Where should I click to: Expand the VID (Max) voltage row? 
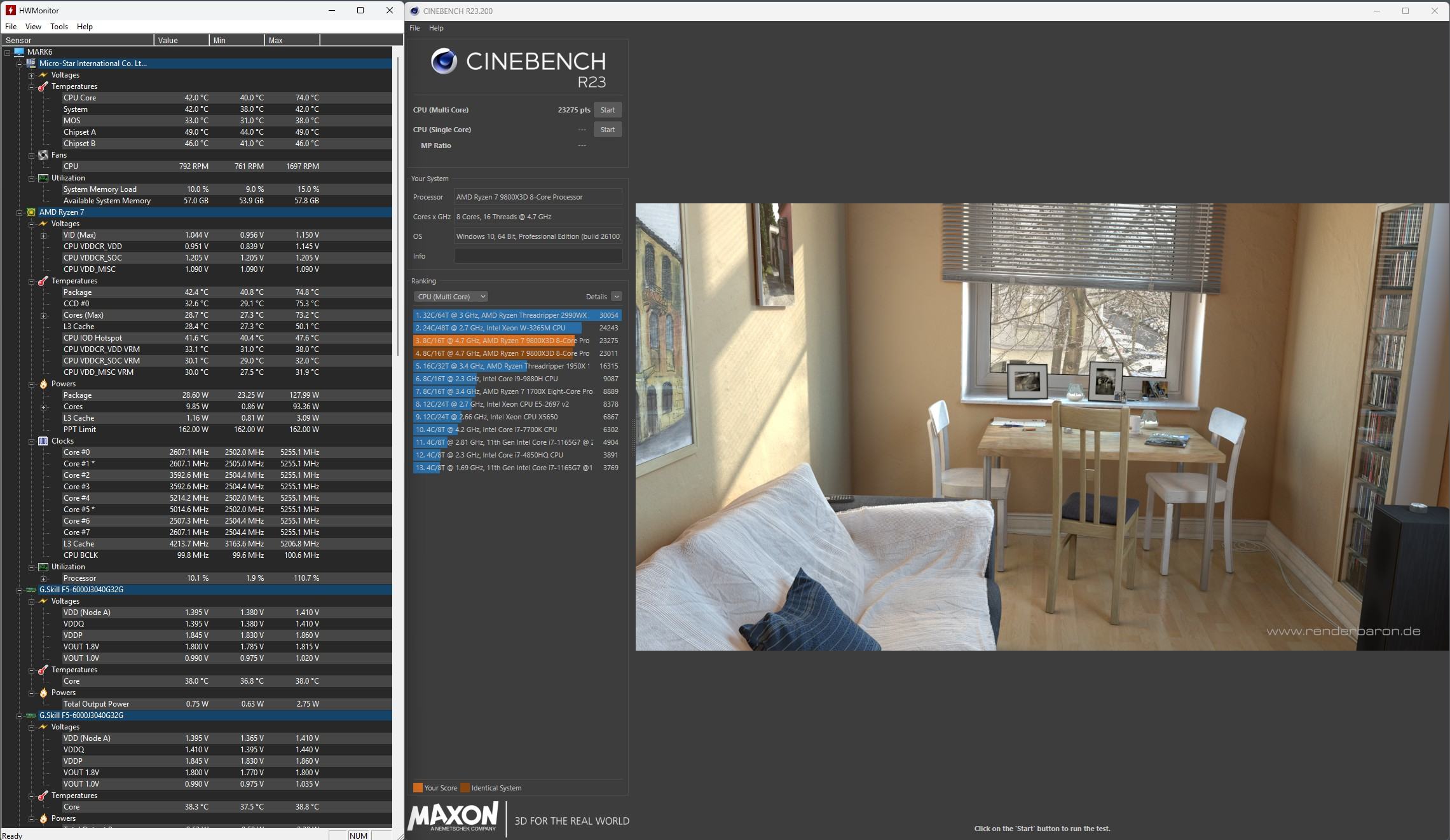(43, 235)
